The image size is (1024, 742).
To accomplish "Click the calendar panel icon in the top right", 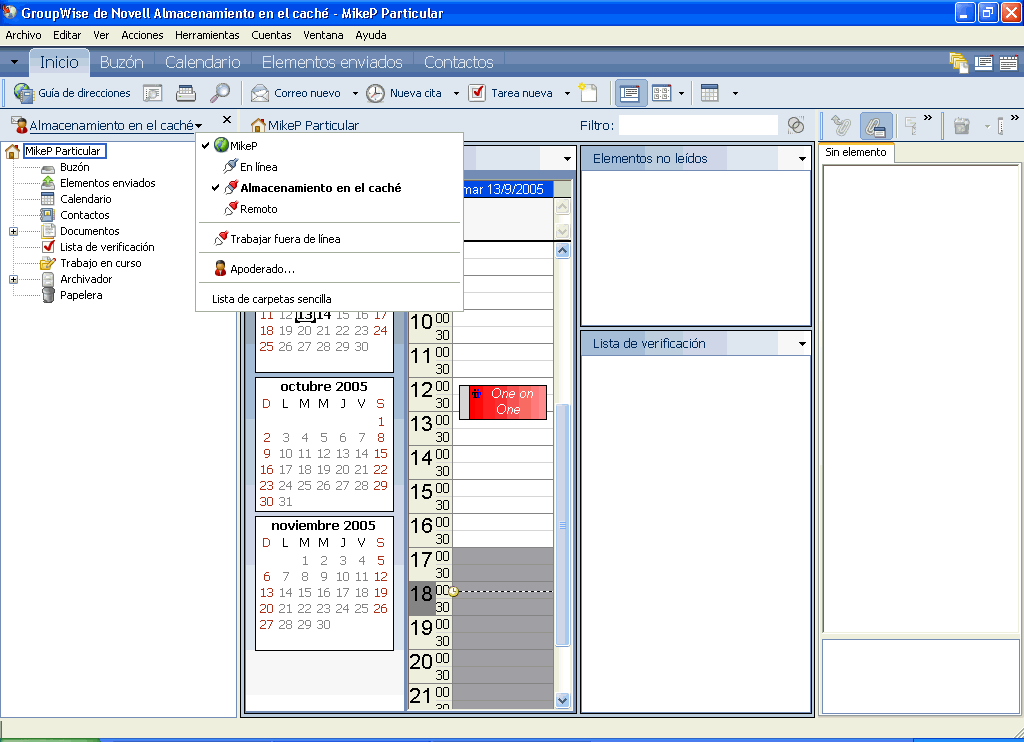I will [1008, 63].
